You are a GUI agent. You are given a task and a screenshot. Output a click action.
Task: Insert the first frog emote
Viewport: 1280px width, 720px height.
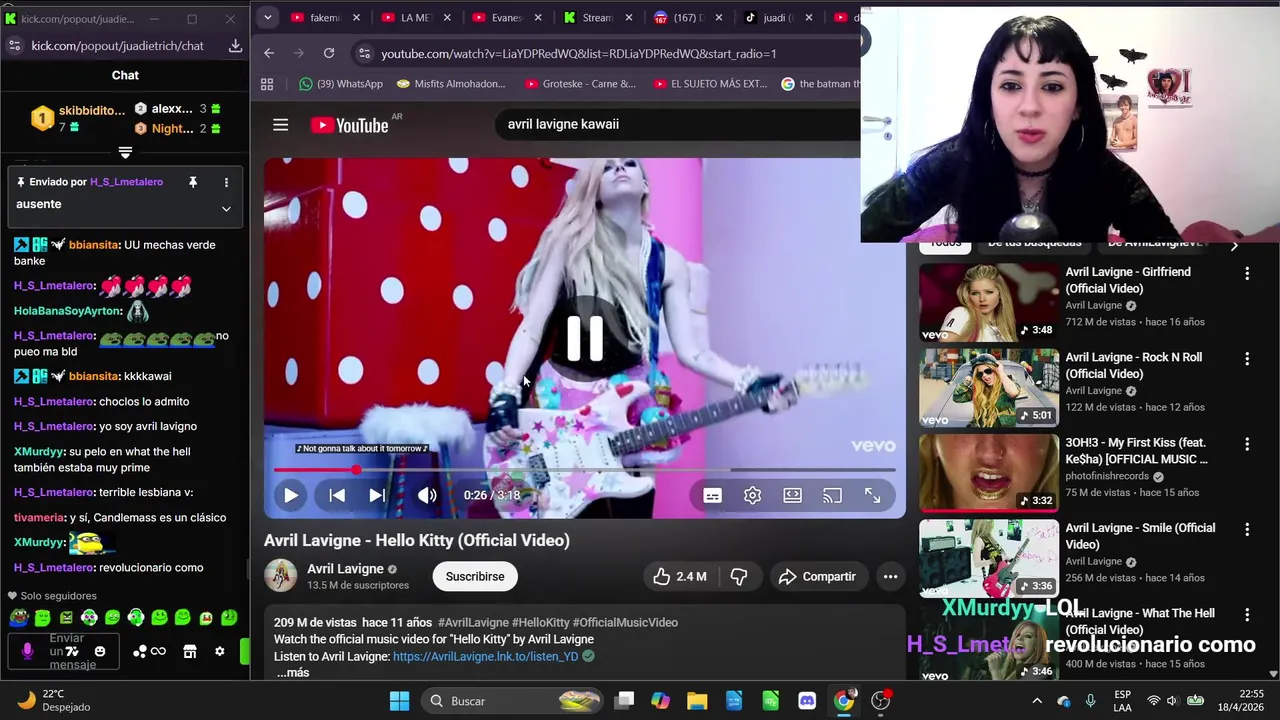(x=18, y=618)
